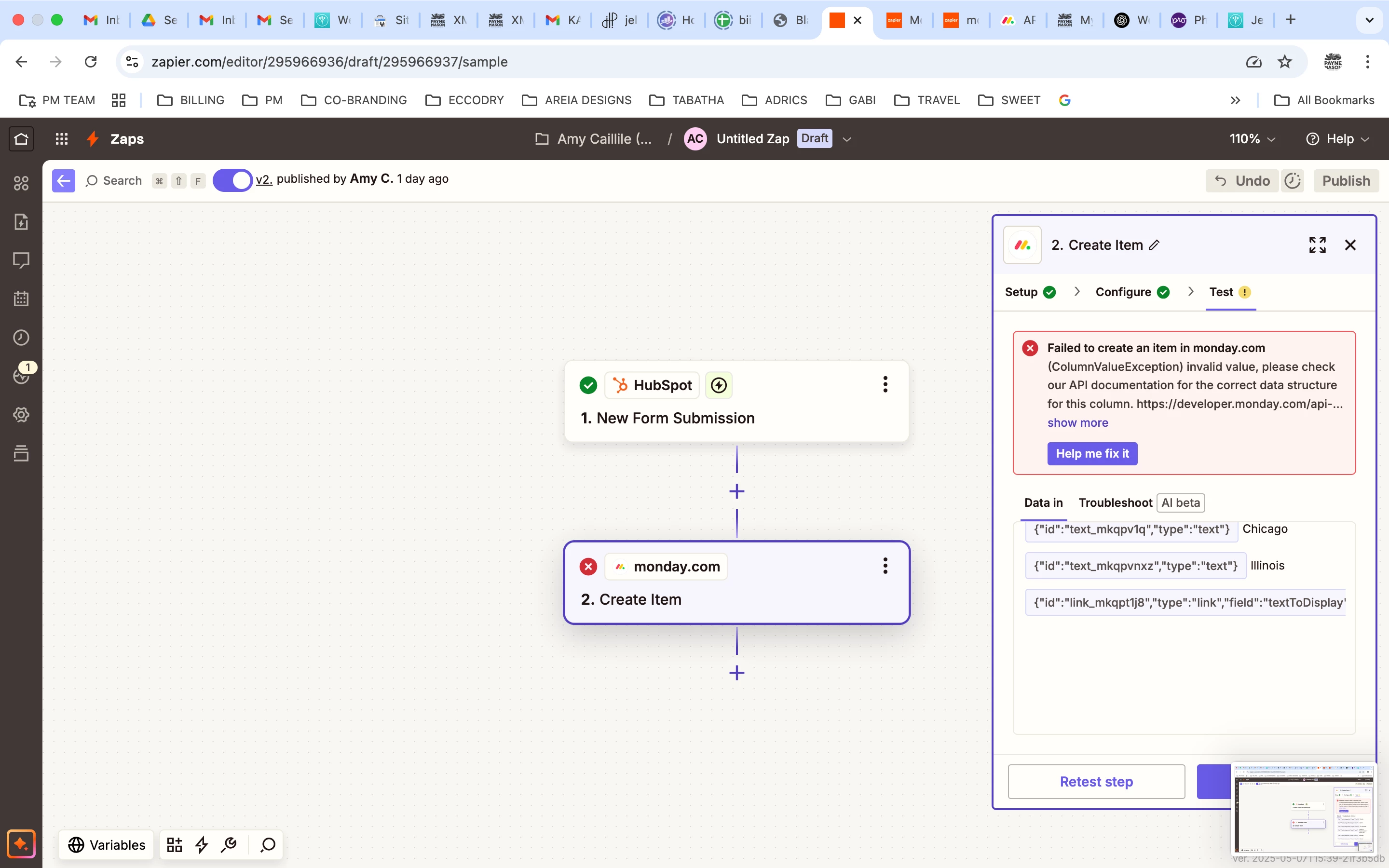Open the sidebar status icon with badge 1
The height and width of the screenshot is (868, 1389).
coord(21,376)
